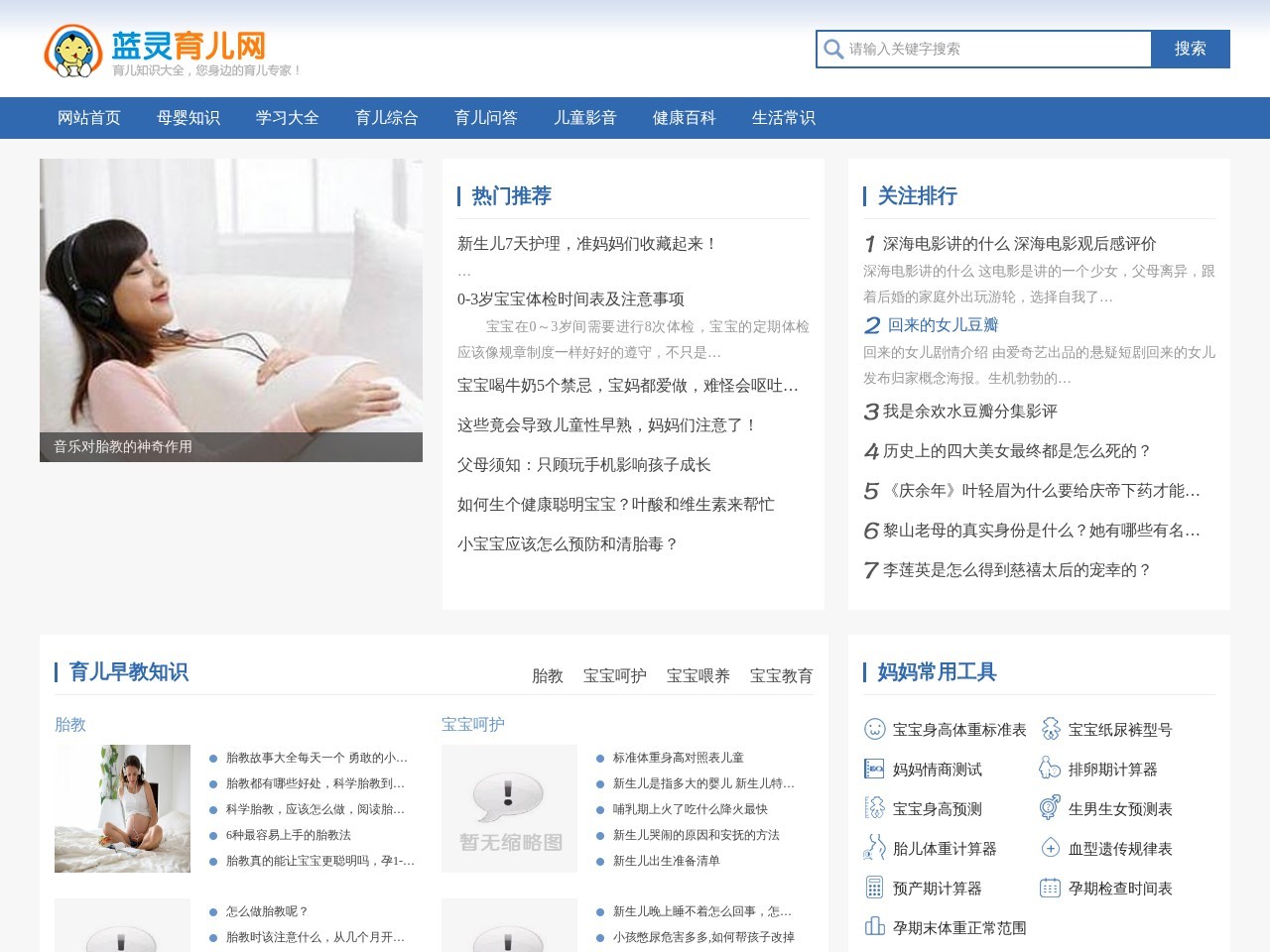Open 网站首页 in the navigation bar
The width and height of the screenshot is (1270, 952).
[x=89, y=118]
